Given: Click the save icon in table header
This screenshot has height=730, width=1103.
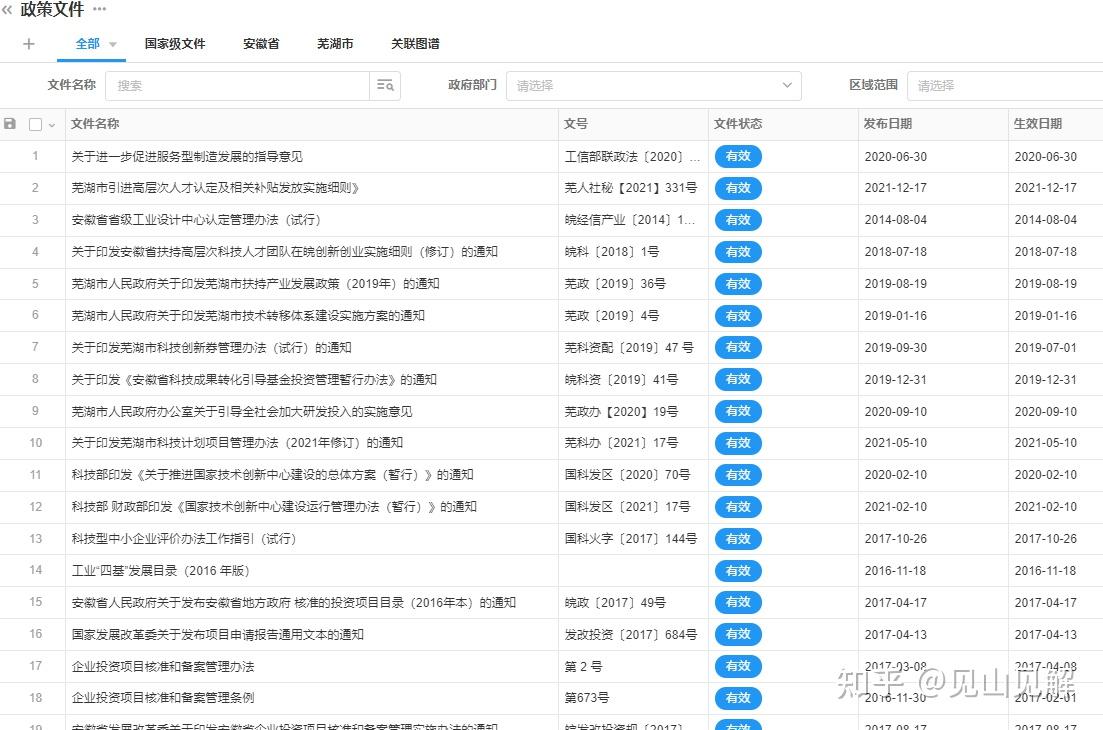Looking at the screenshot, I should [x=10, y=124].
